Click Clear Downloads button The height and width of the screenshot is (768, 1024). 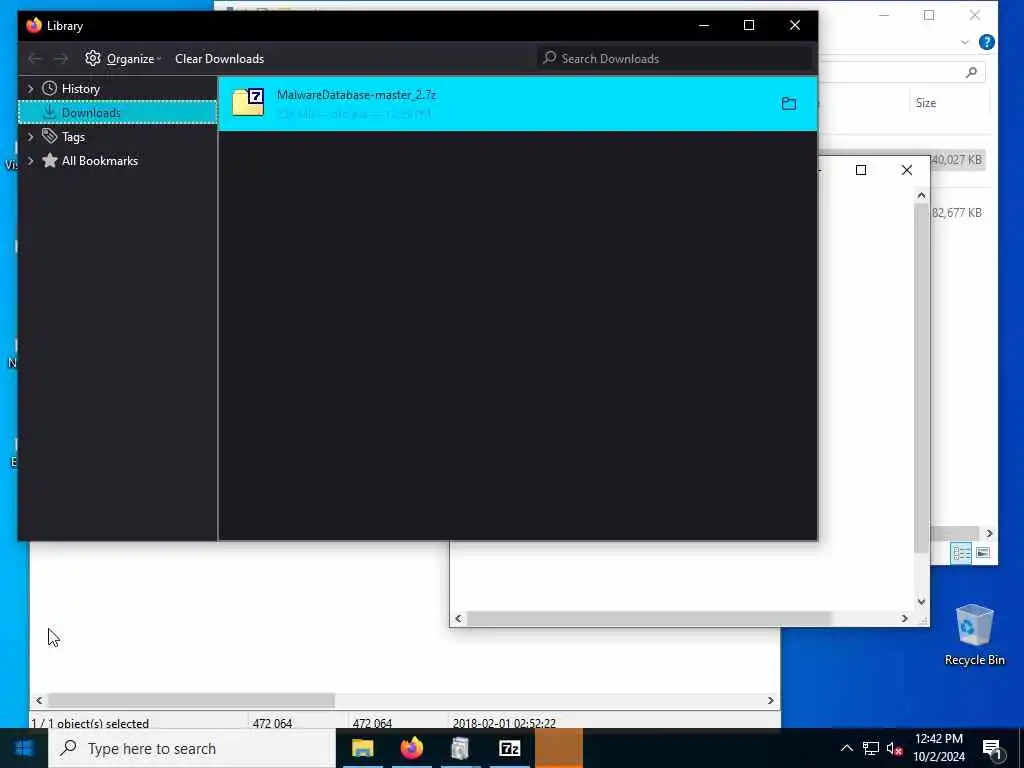point(219,59)
